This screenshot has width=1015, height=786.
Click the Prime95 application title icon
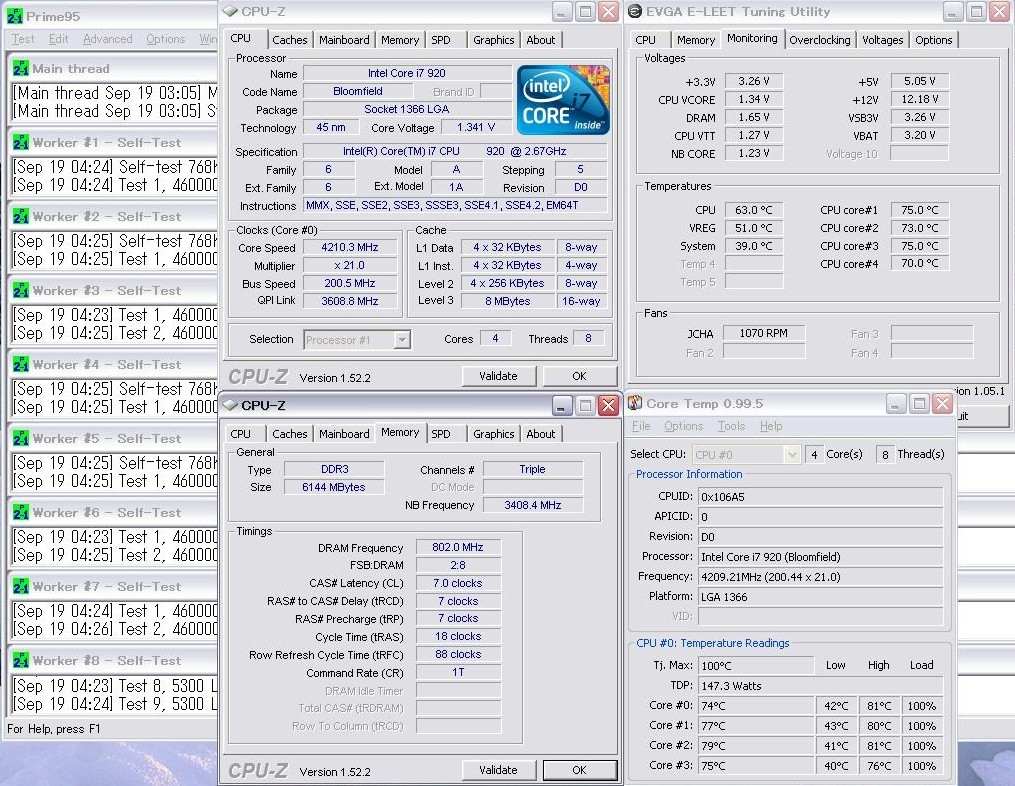click(14, 17)
